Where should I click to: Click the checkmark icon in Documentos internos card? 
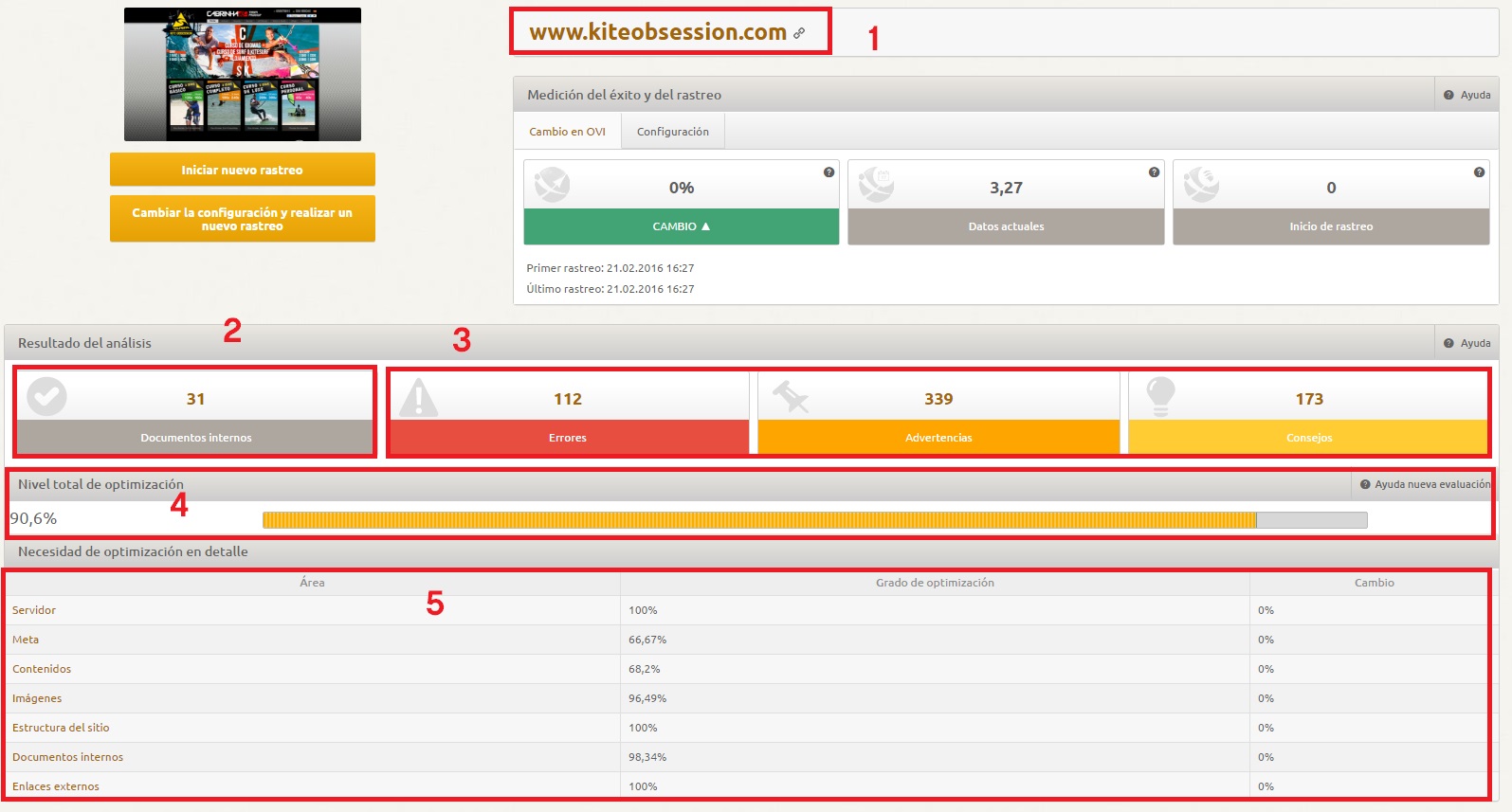(46, 396)
